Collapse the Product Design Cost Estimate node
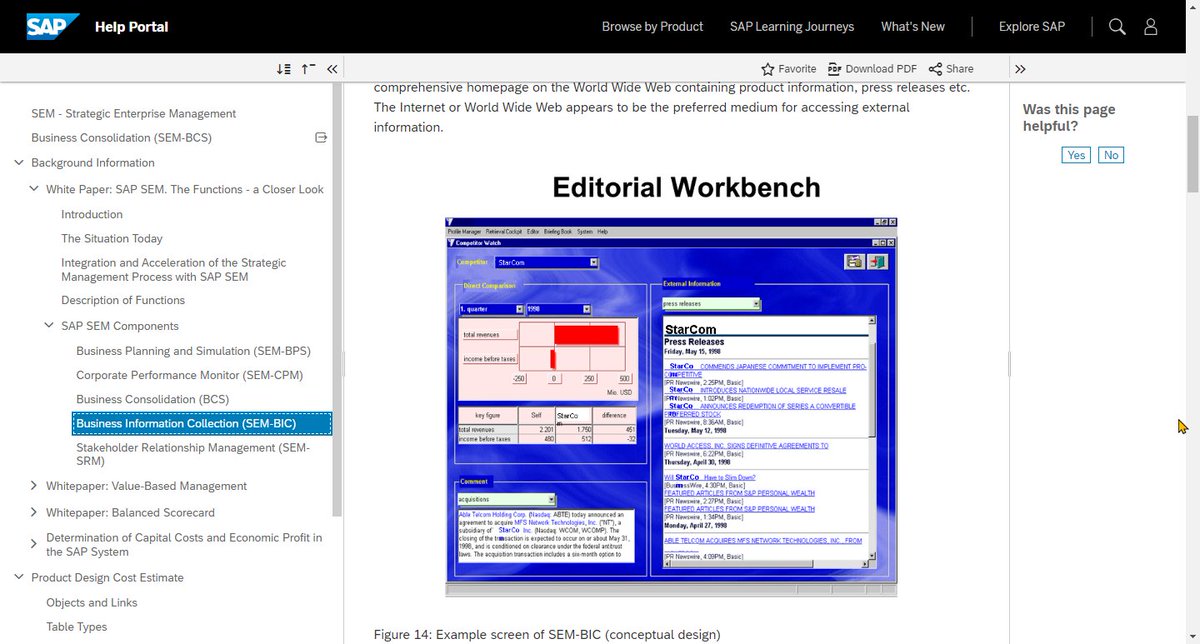1200x644 pixels. [x=19, y=577]
